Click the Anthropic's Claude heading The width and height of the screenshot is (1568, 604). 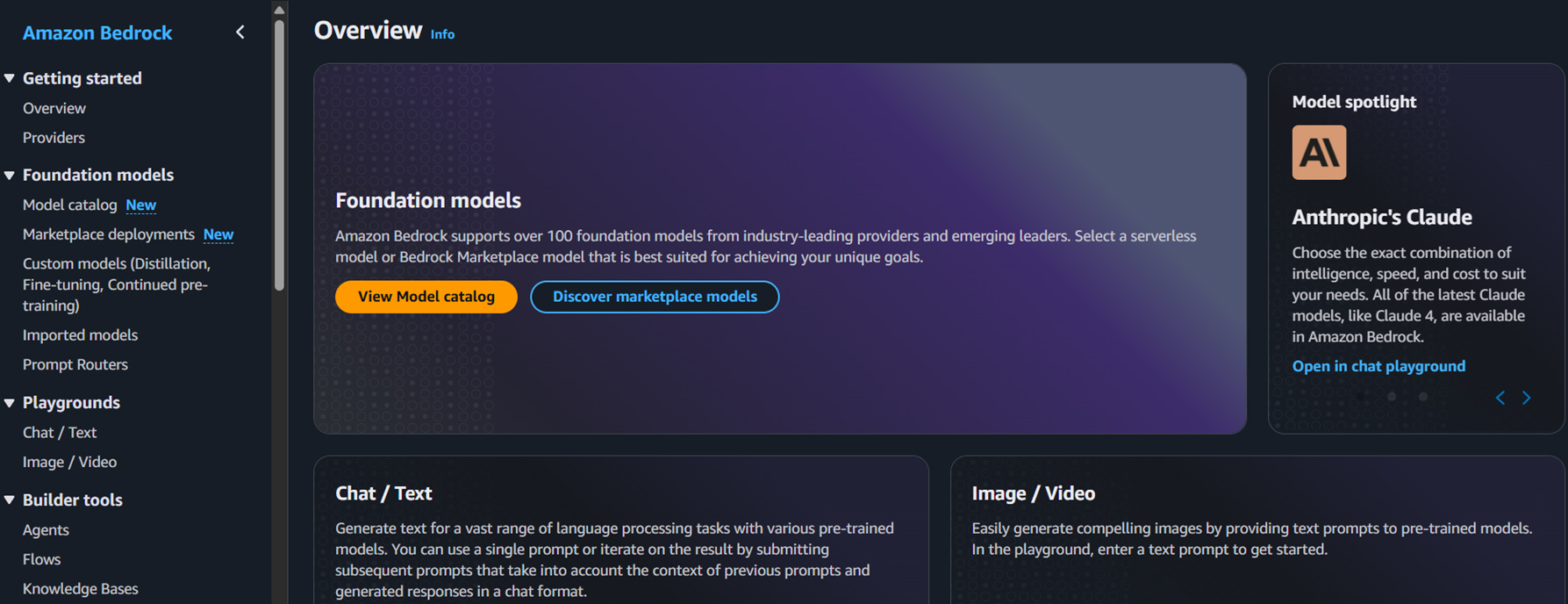tap(1382, 217)
